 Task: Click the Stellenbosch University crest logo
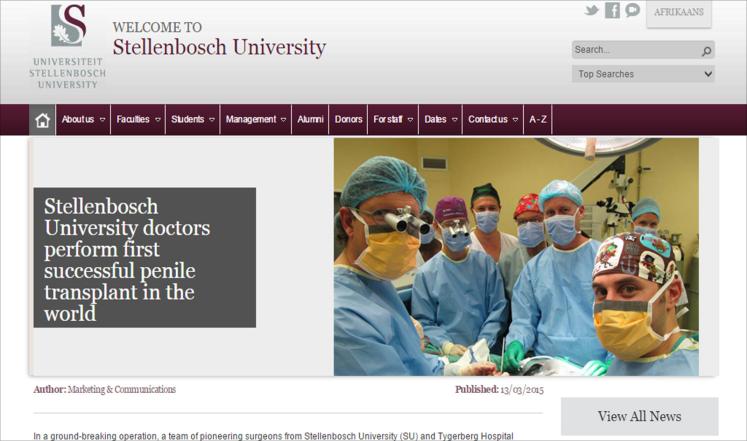(x=68, y=25)
